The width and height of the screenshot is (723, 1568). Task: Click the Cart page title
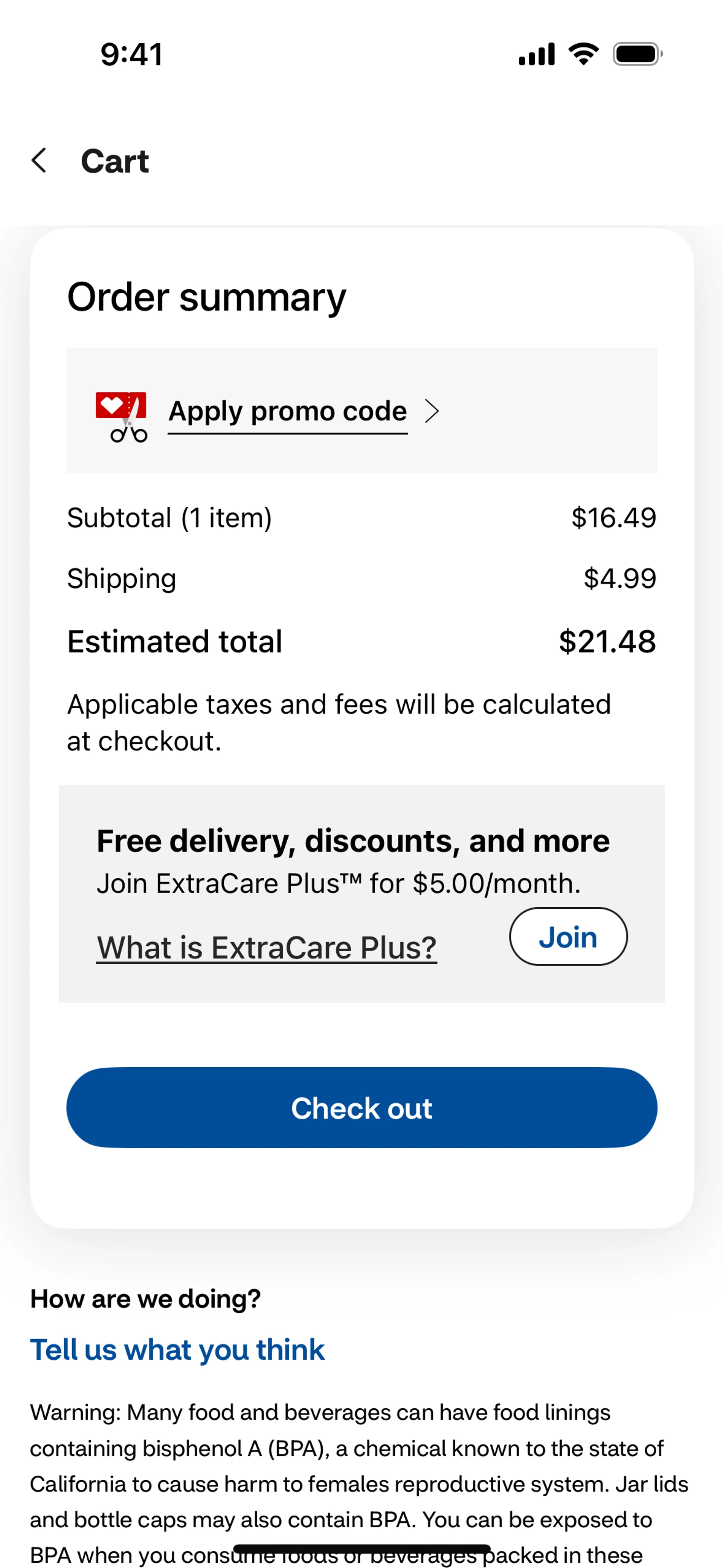point(114,161)
